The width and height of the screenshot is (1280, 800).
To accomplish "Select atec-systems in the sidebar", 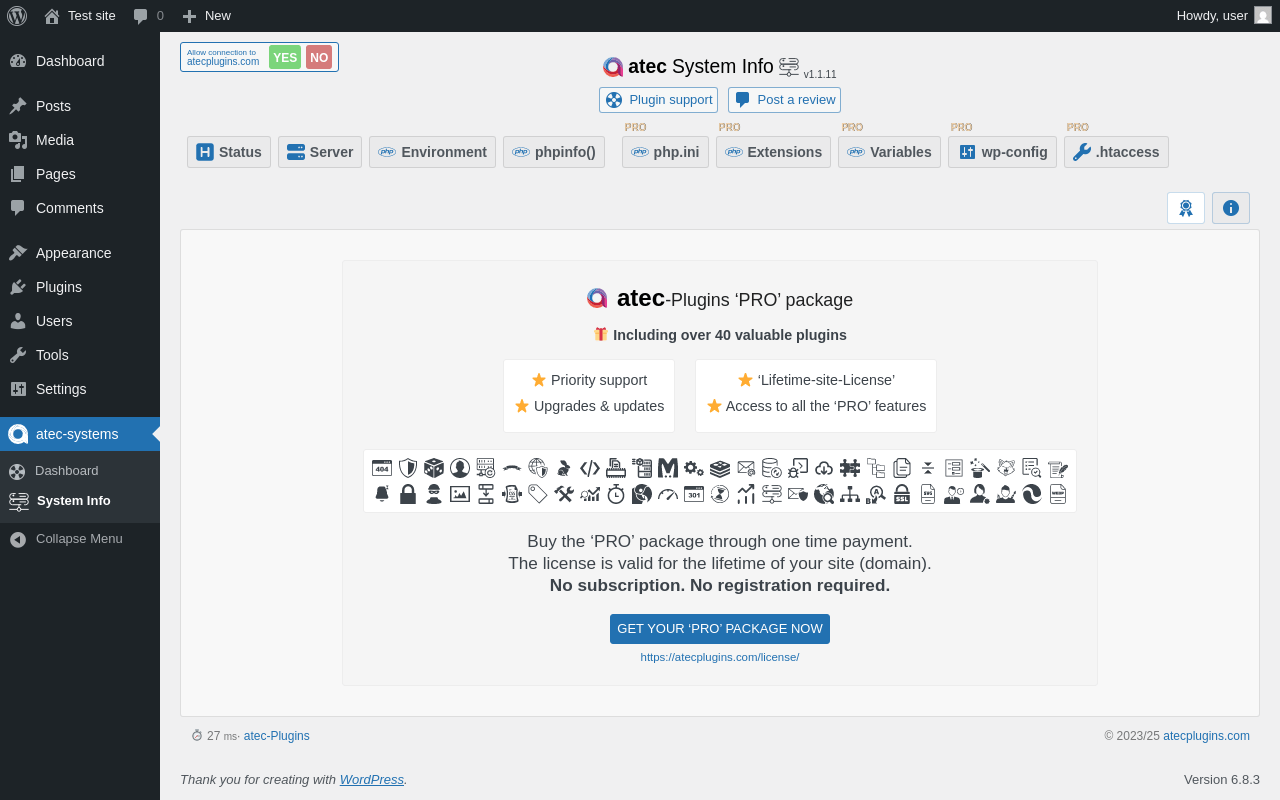I will coord(80,434).
